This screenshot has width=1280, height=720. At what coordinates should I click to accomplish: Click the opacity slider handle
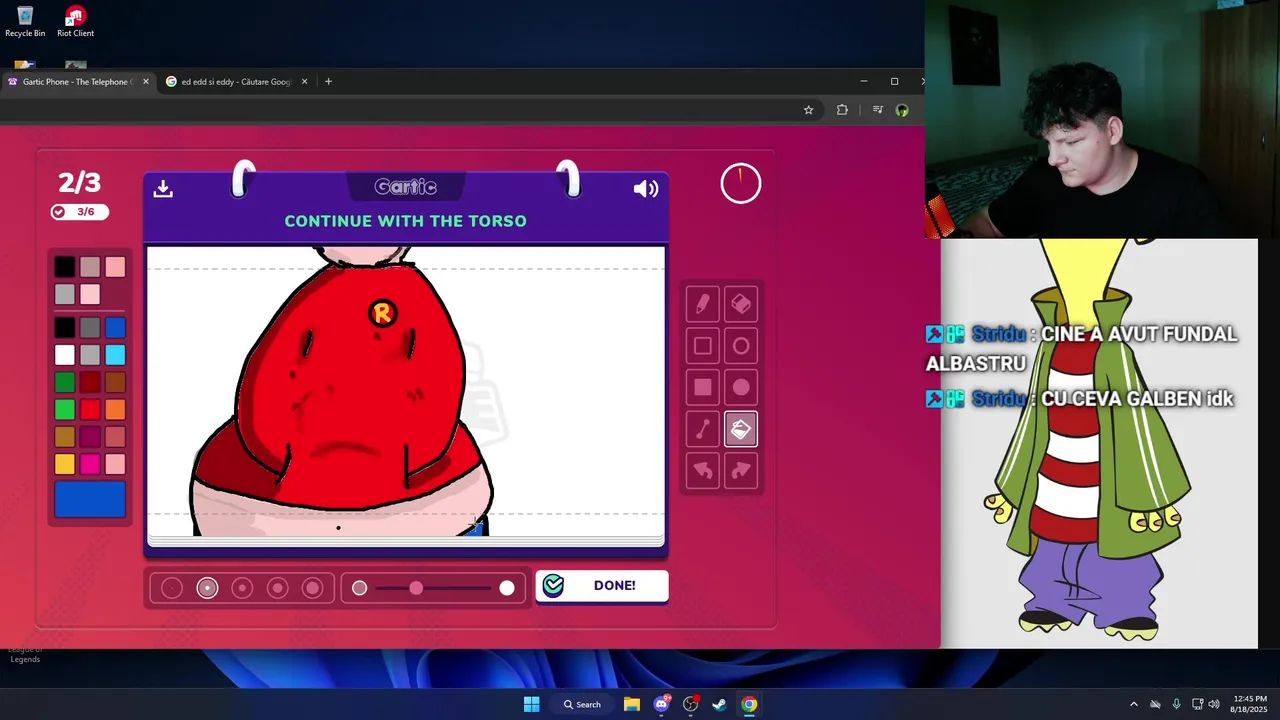coord(416,588)
